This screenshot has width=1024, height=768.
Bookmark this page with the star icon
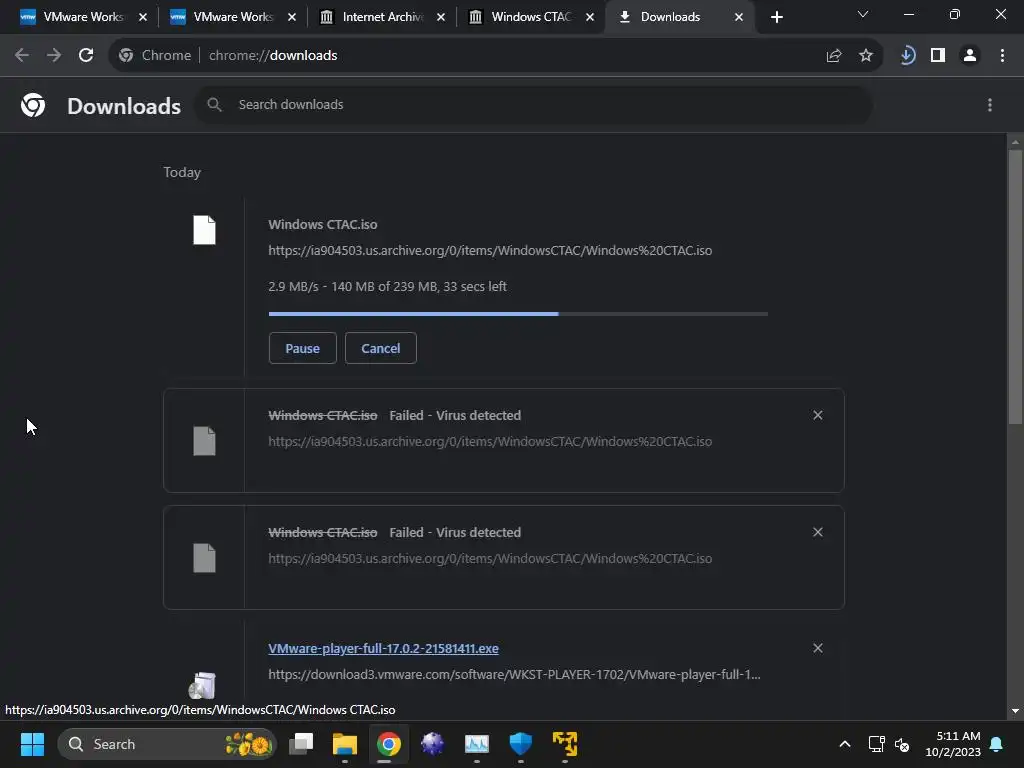tap(866, 56)
